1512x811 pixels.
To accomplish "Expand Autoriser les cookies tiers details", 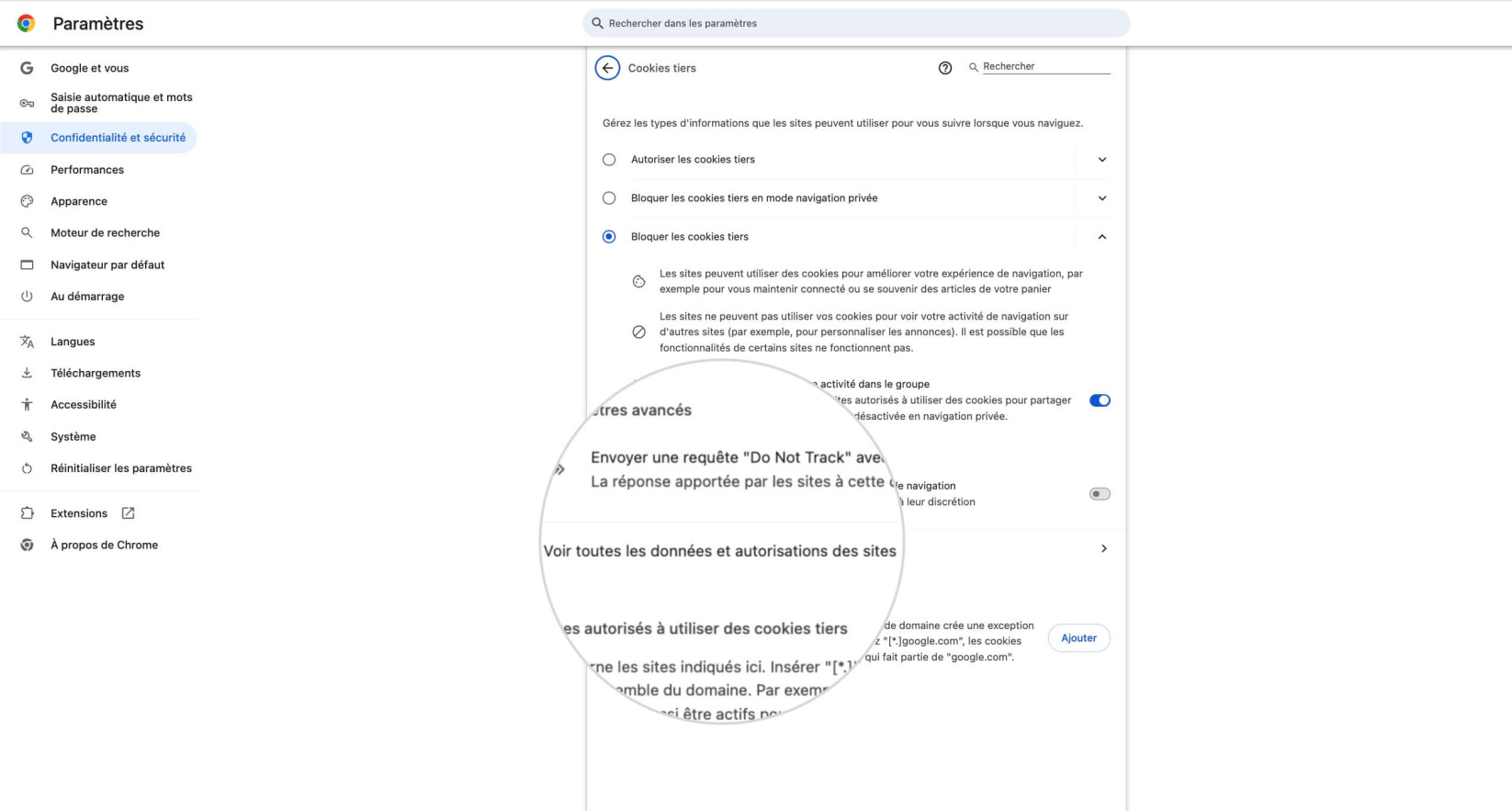I will point(1102,160).
